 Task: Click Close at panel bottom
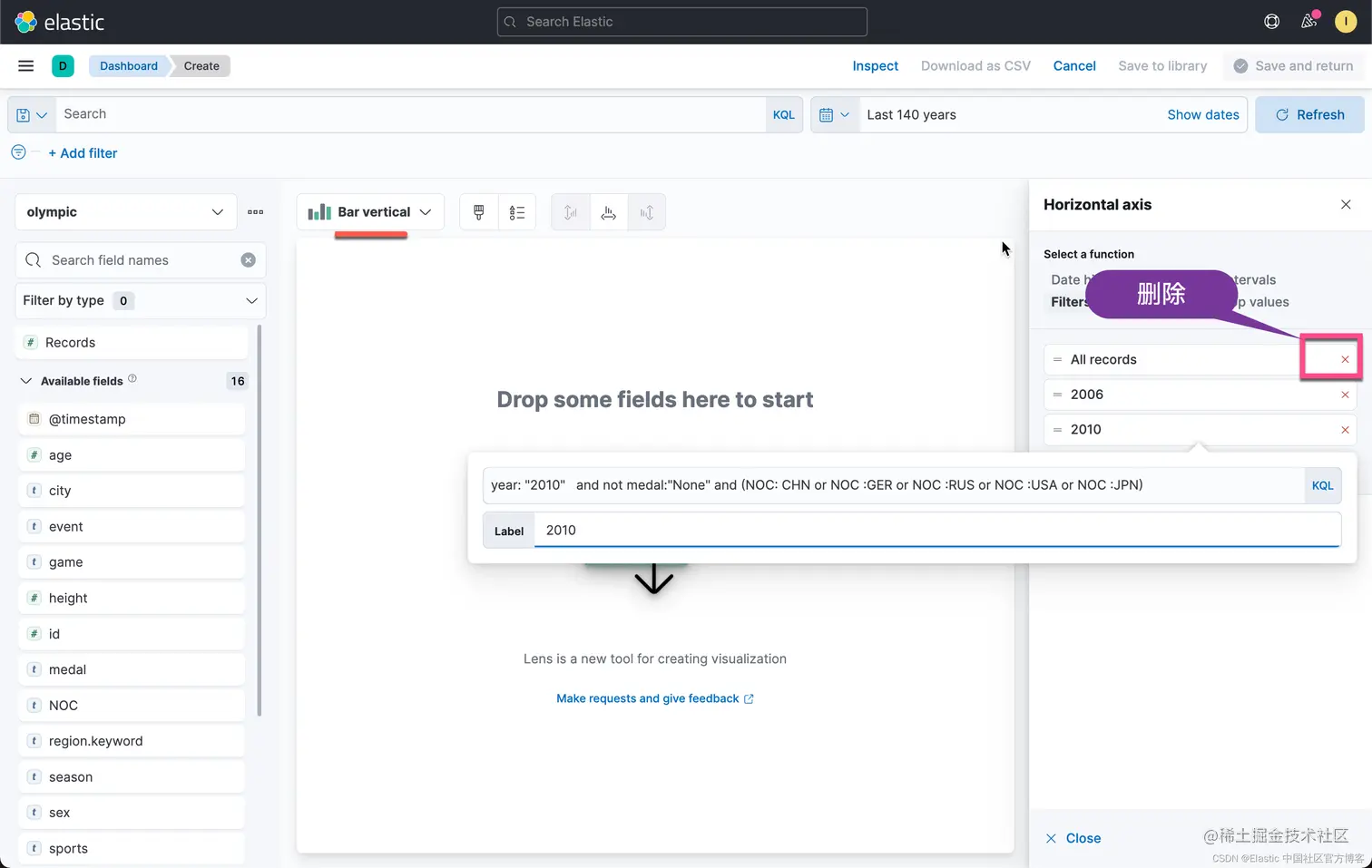(1073, 838)
